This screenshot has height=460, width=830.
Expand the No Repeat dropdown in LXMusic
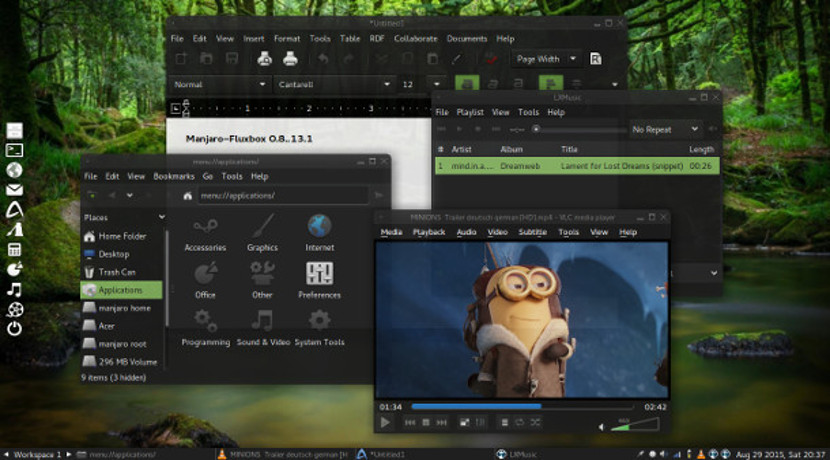coord(665,129)
